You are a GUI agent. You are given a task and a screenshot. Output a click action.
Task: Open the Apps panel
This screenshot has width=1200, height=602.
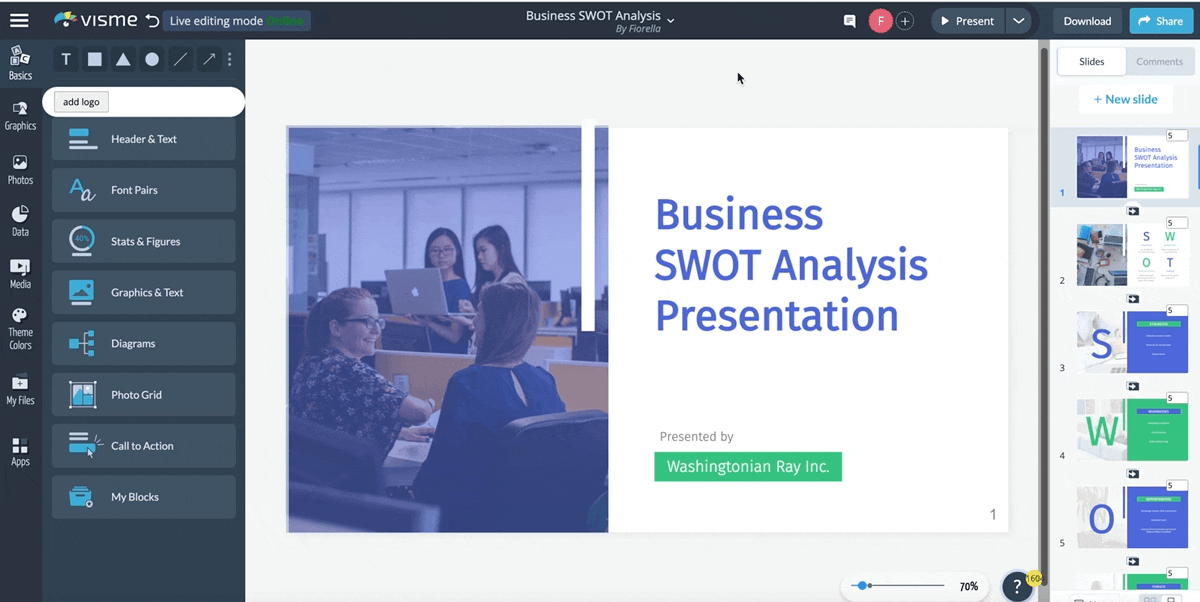pos(20,450)
